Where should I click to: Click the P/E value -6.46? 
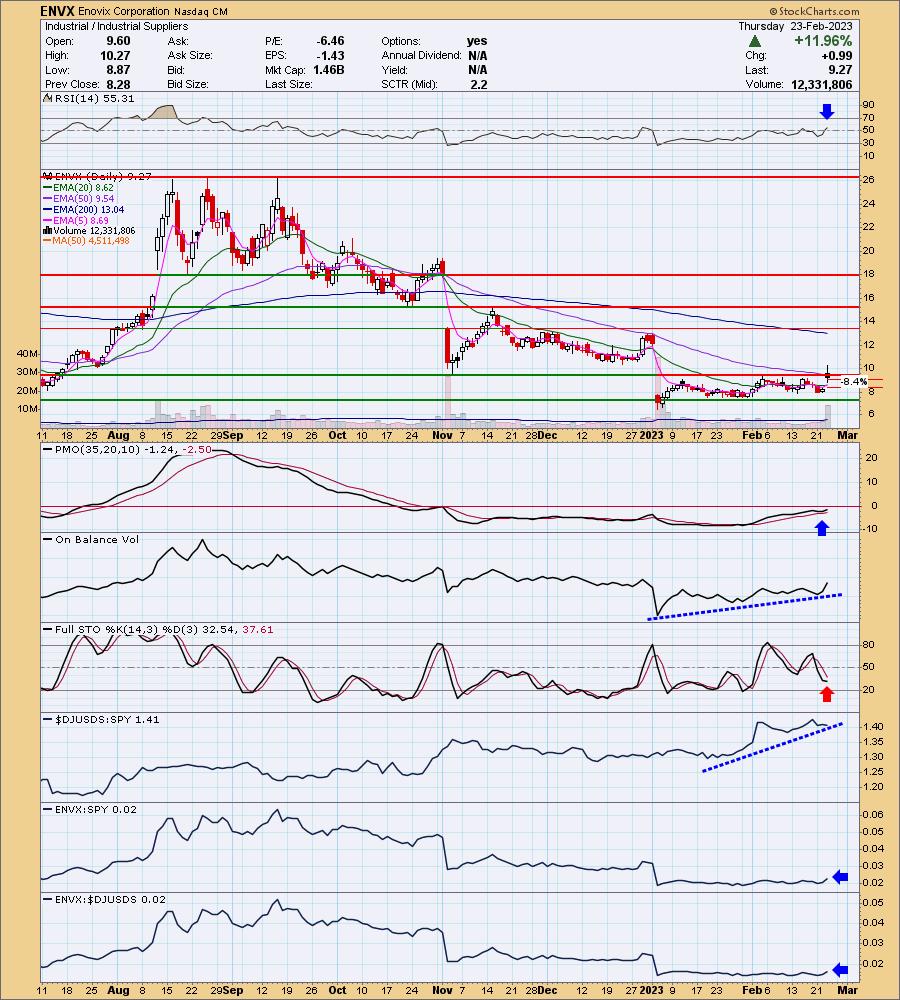330,41
